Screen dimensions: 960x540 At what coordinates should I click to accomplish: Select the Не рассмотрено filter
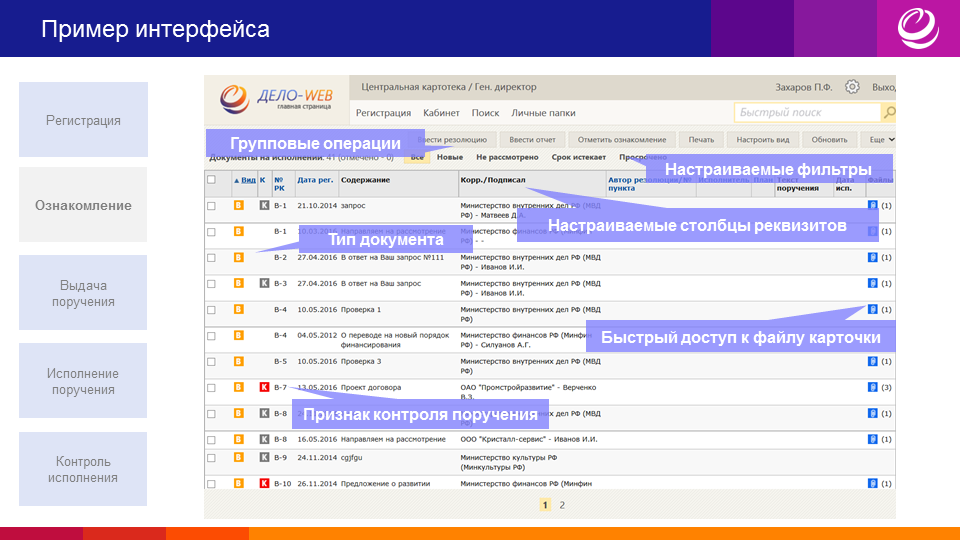[507, 157]
